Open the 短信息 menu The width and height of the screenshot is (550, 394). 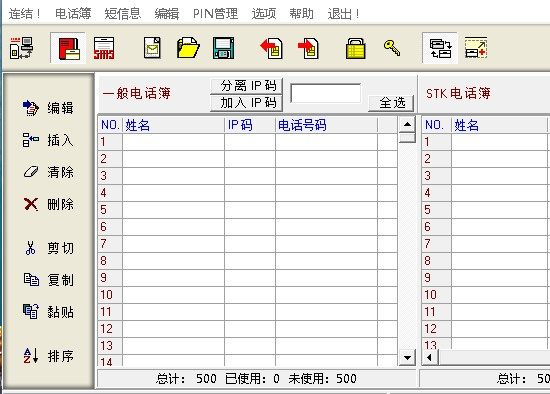pyautogui.click(x=123, y=14)
